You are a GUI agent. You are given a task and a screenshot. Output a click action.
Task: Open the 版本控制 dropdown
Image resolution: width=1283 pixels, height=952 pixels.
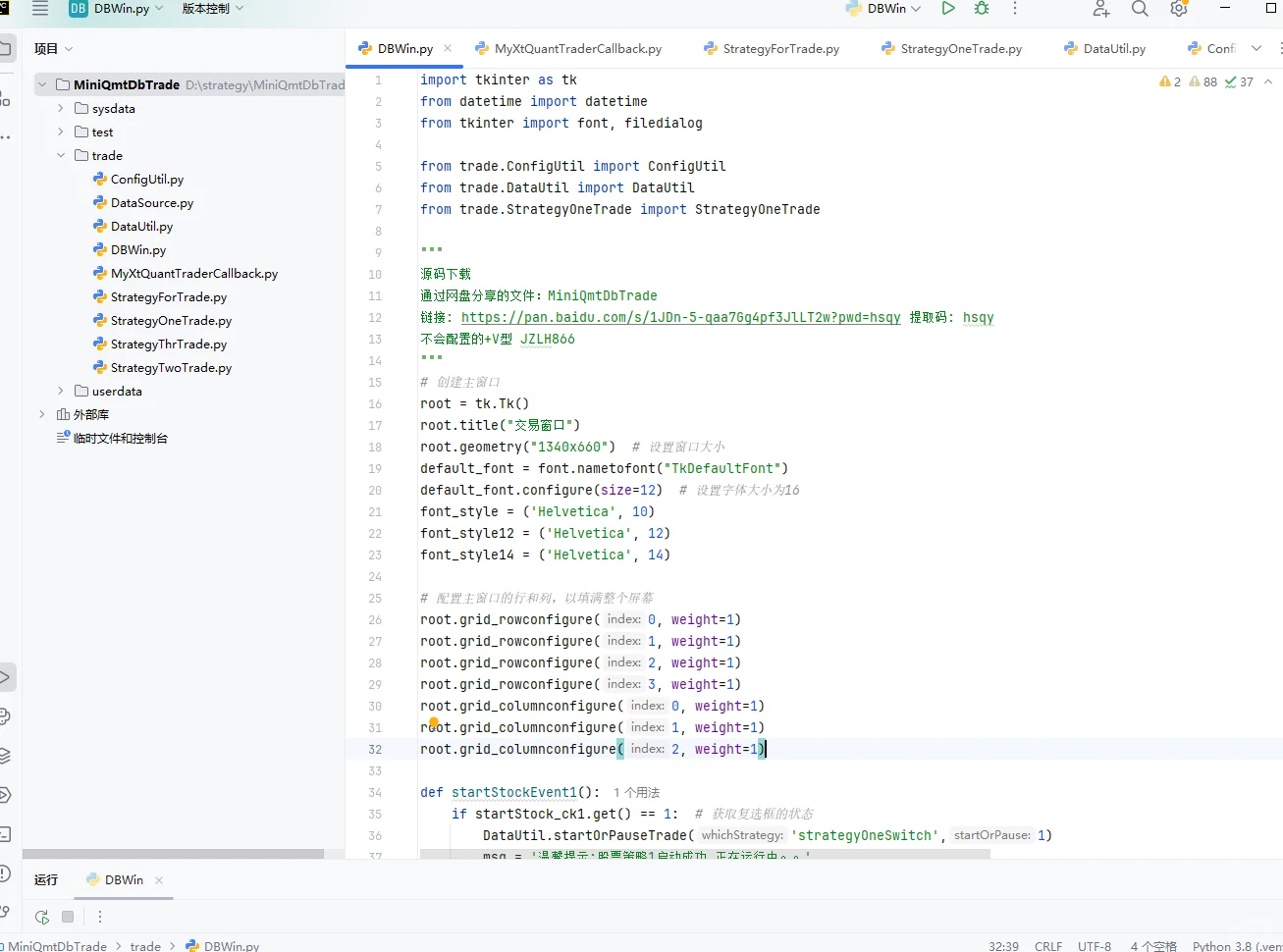tap(212, 9)
